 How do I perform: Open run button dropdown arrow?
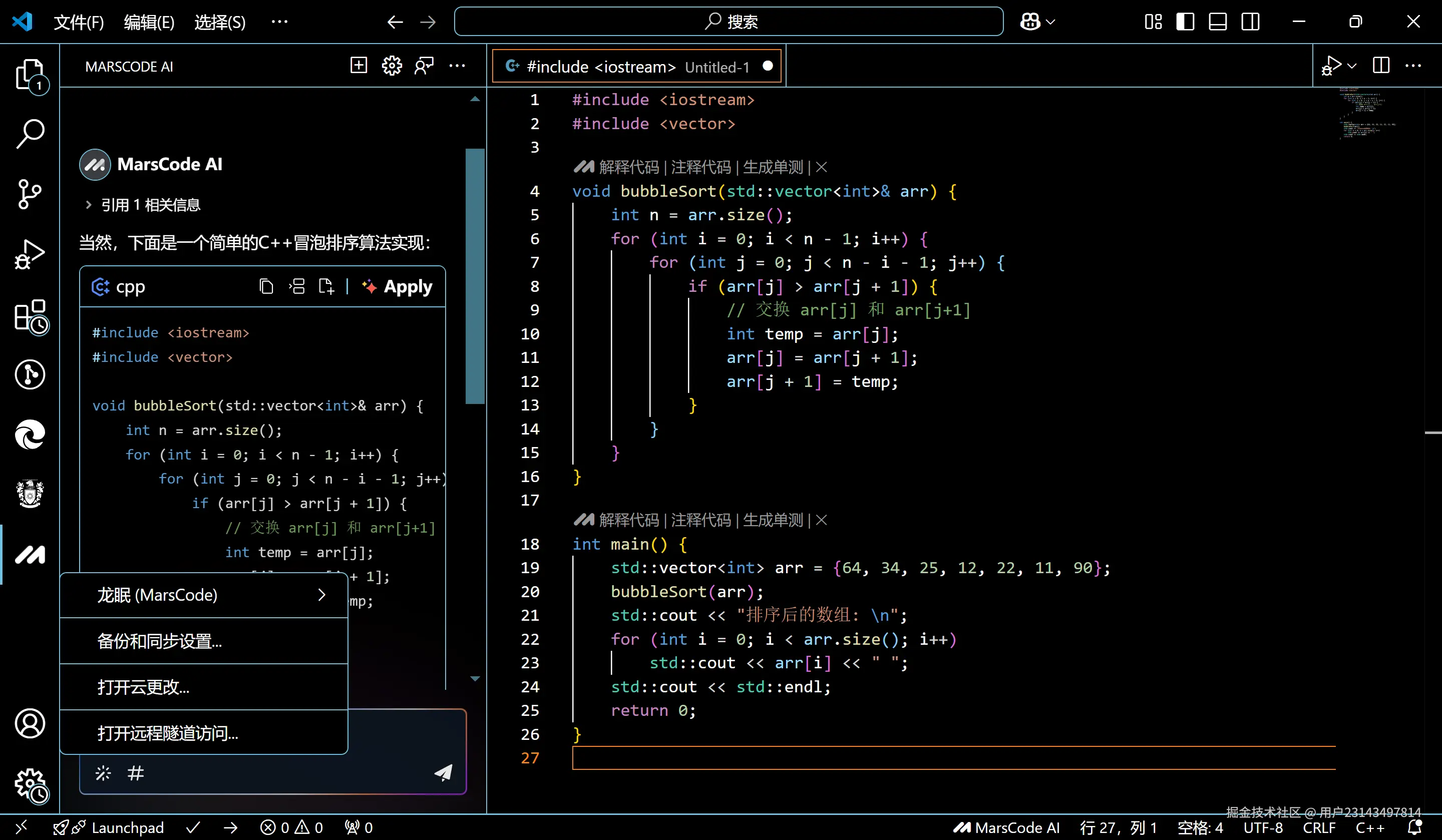pyautogui.click(x=1352, y=66)
